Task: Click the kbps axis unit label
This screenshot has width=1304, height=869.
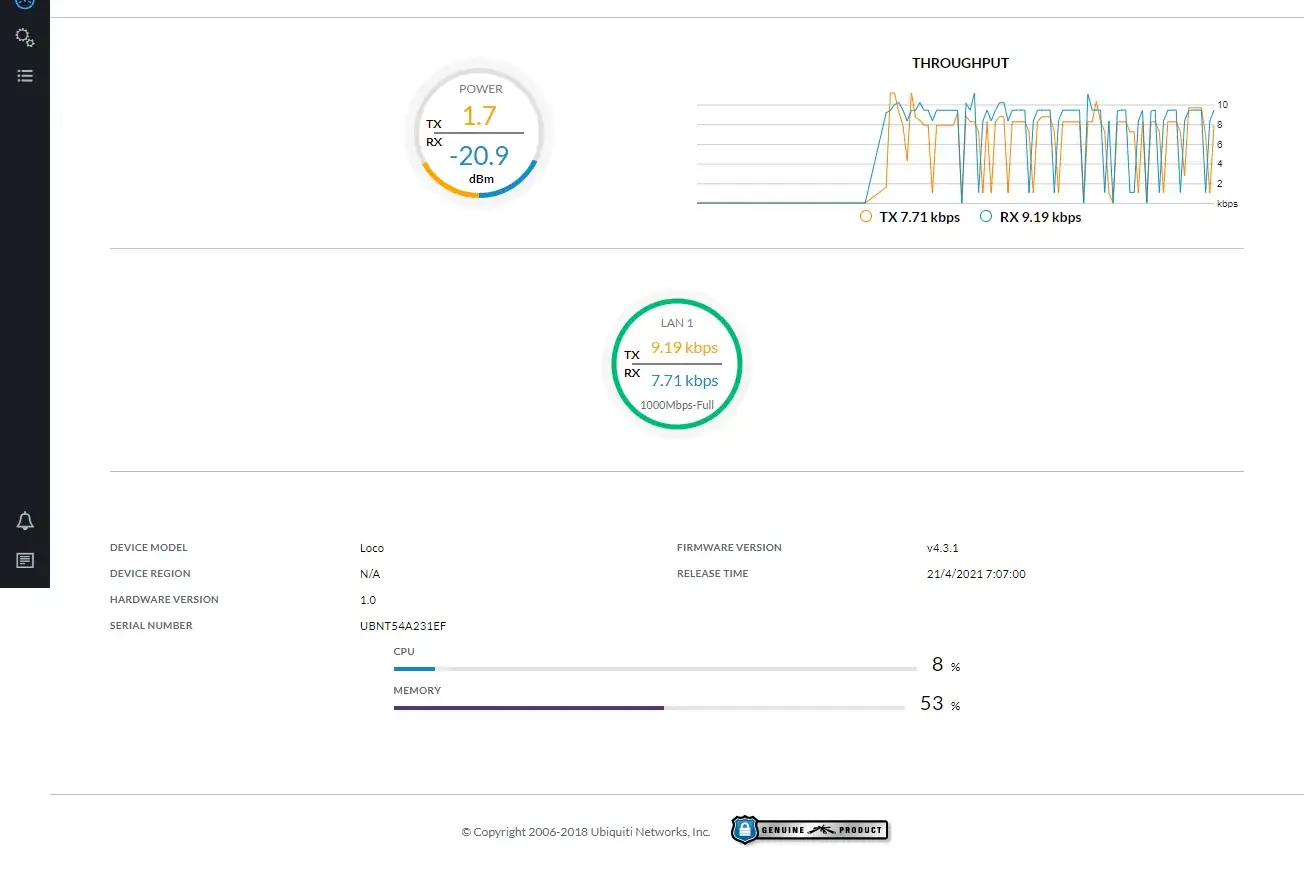Action: (x=1227, y=204)
